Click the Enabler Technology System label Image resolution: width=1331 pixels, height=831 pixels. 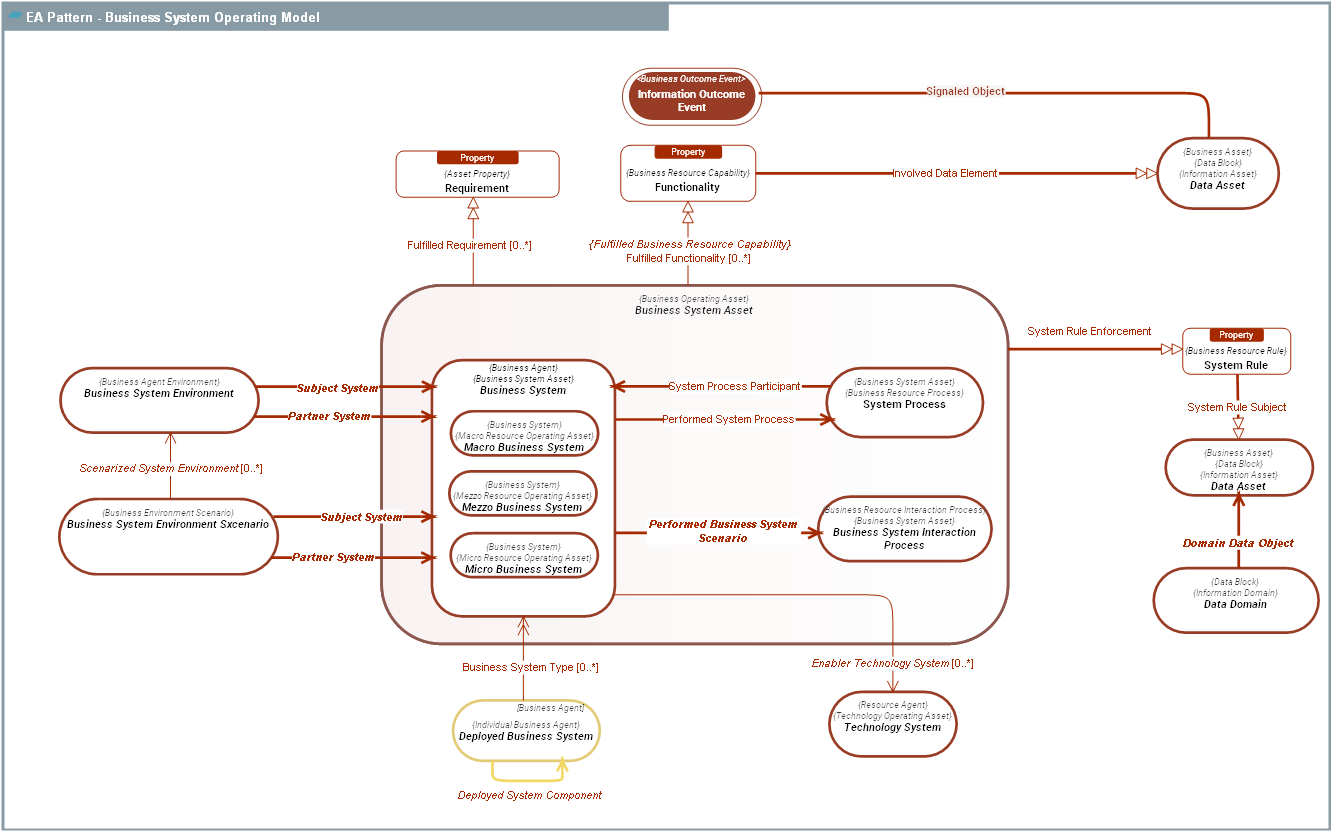[x=892, y=664]
